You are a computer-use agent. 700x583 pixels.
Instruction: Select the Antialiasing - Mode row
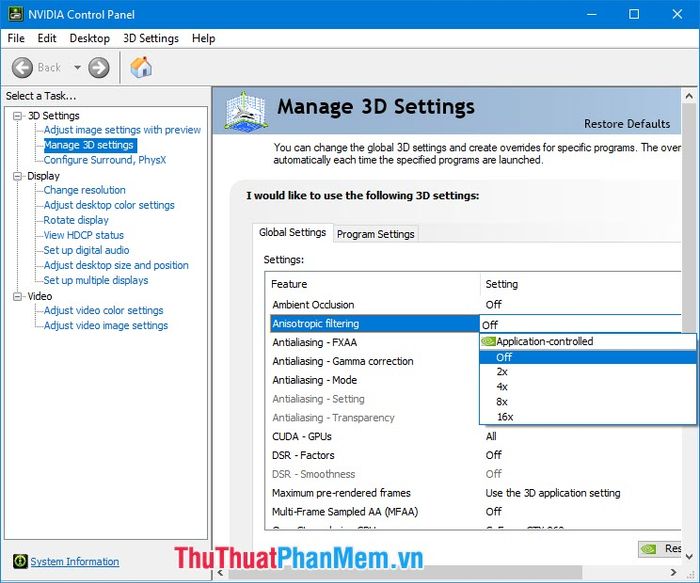[x=375, y=380]
